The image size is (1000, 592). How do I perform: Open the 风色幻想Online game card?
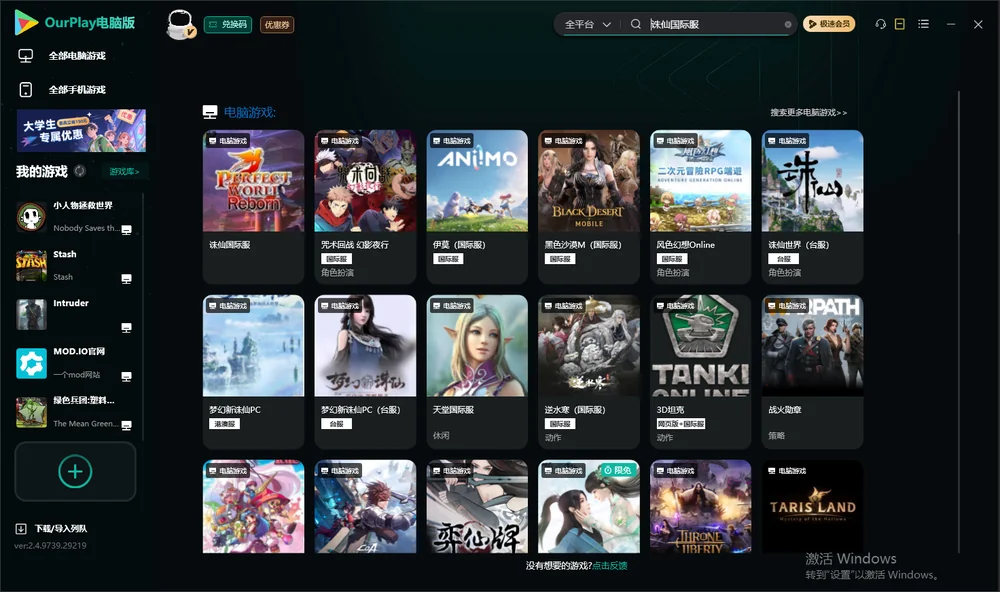tap(700, 207)
